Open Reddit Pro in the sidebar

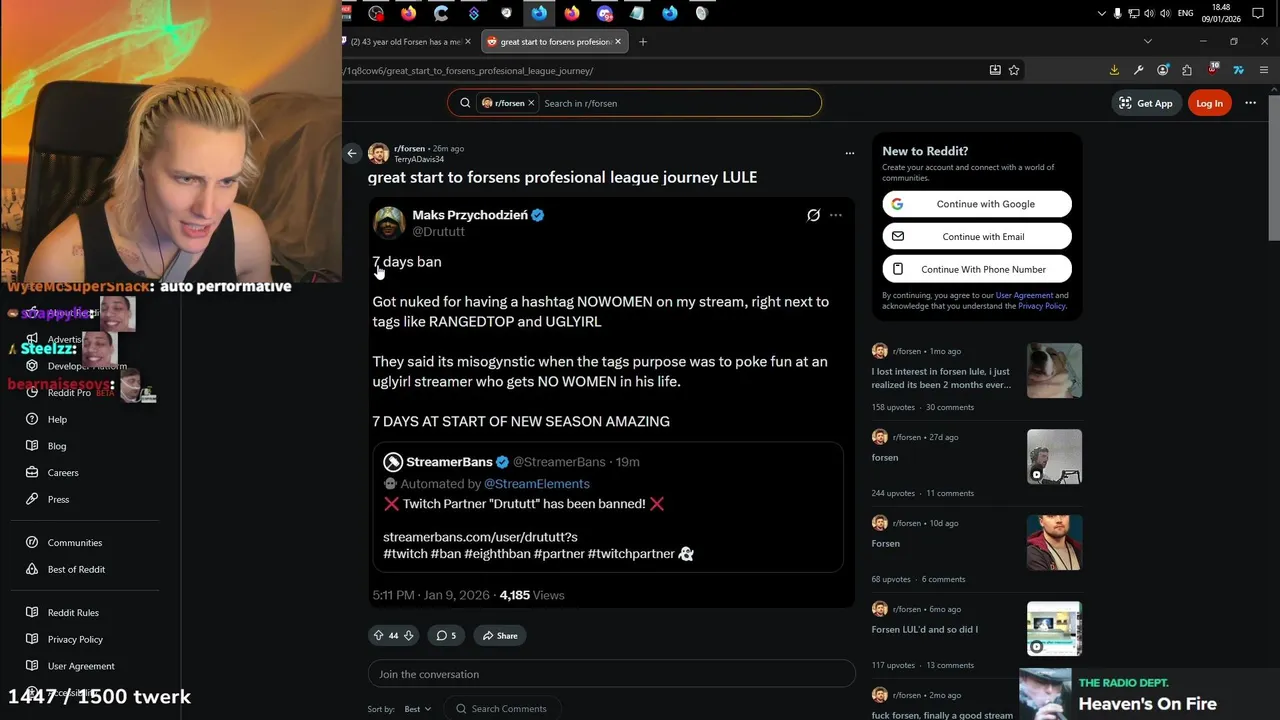tap(70, 393)
